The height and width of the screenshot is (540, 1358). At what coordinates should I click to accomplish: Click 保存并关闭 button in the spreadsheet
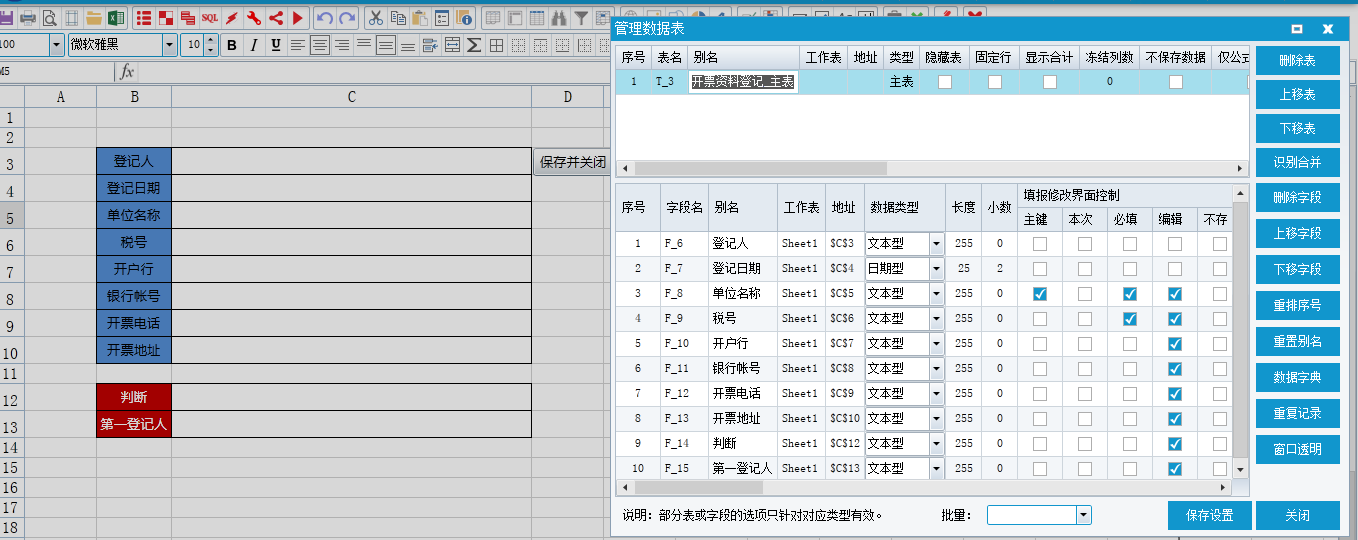572,162
